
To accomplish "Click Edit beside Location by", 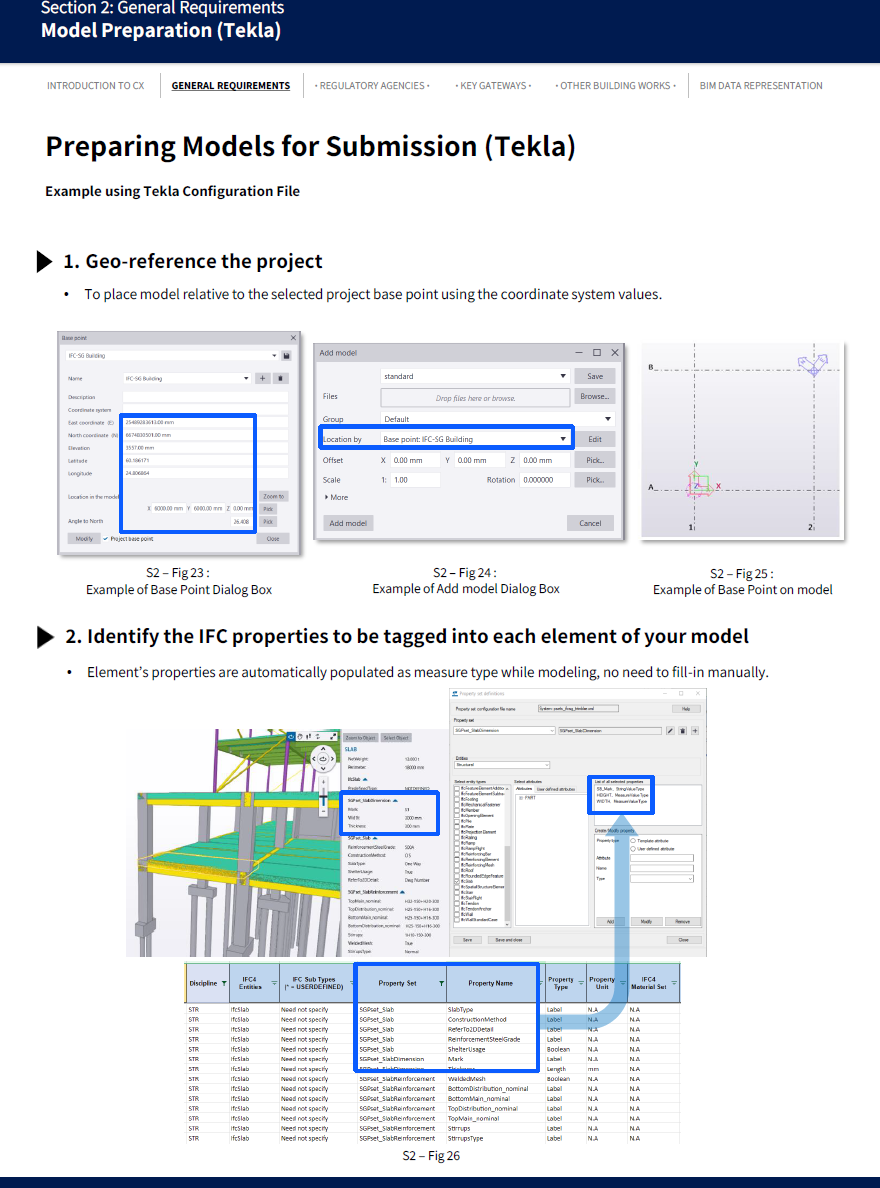I will [595, 439].
